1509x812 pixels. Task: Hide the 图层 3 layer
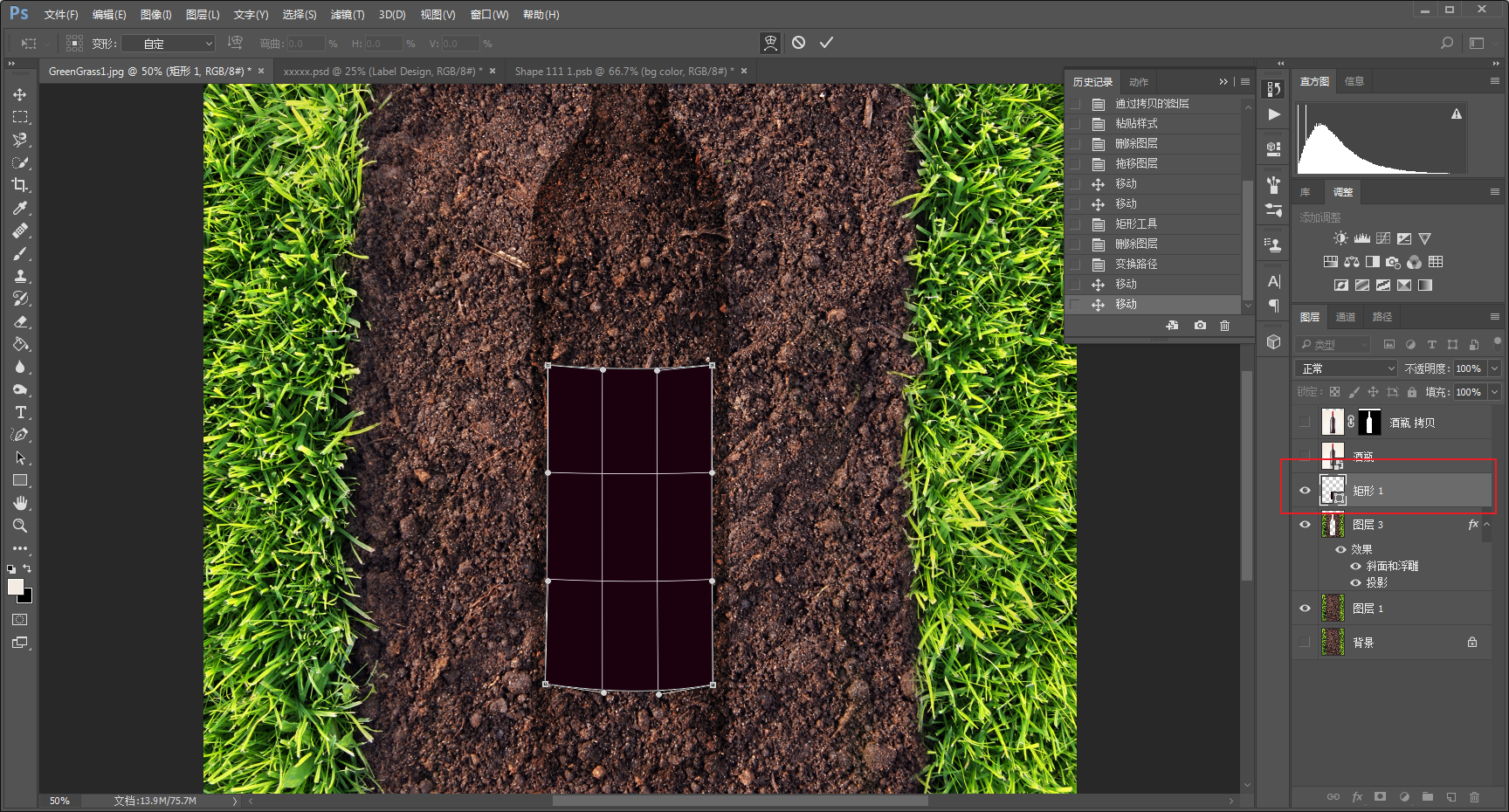1305,525
